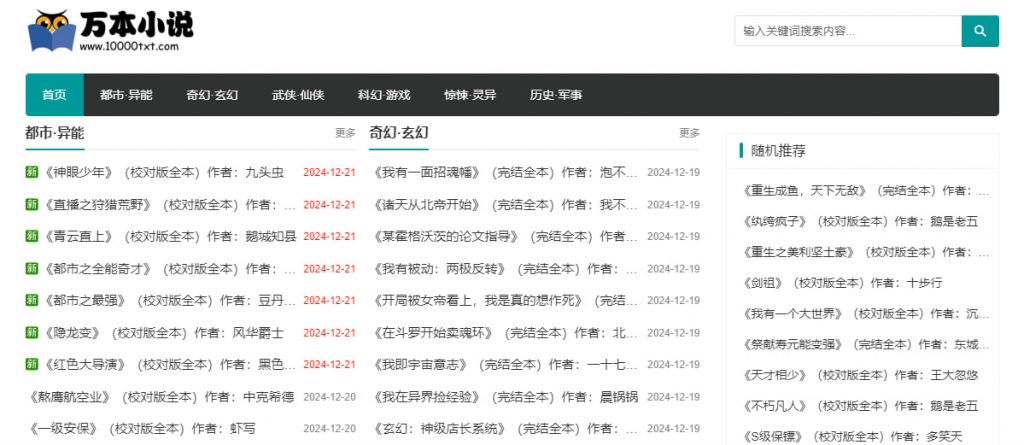
Task: Click the 都市·异能 section heading
Action: [x=55, y=133]
